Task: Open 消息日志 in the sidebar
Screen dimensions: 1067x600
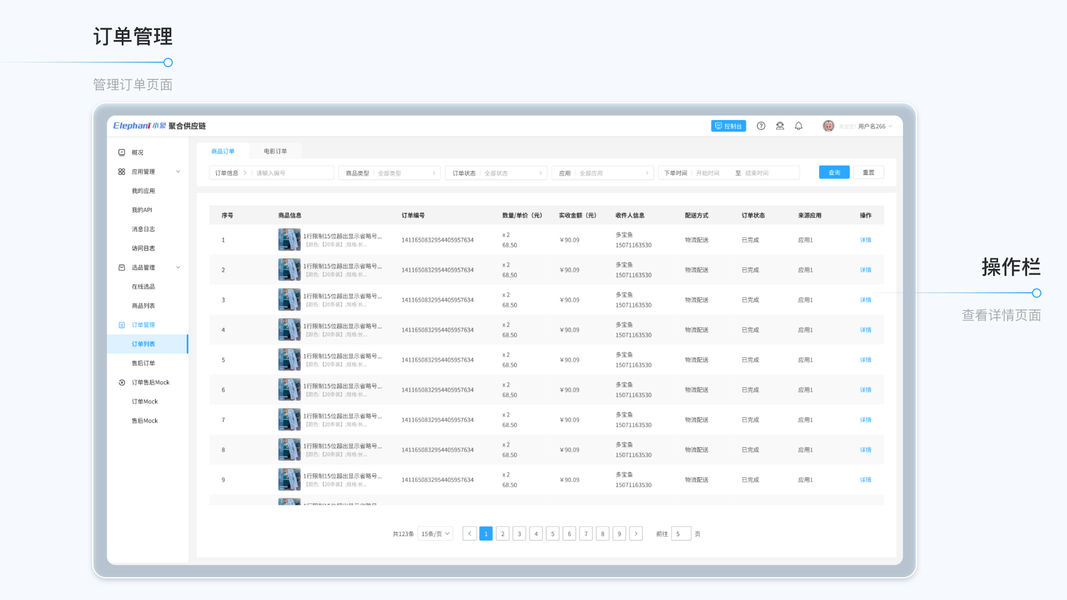Action: click(x=143, y=229)
